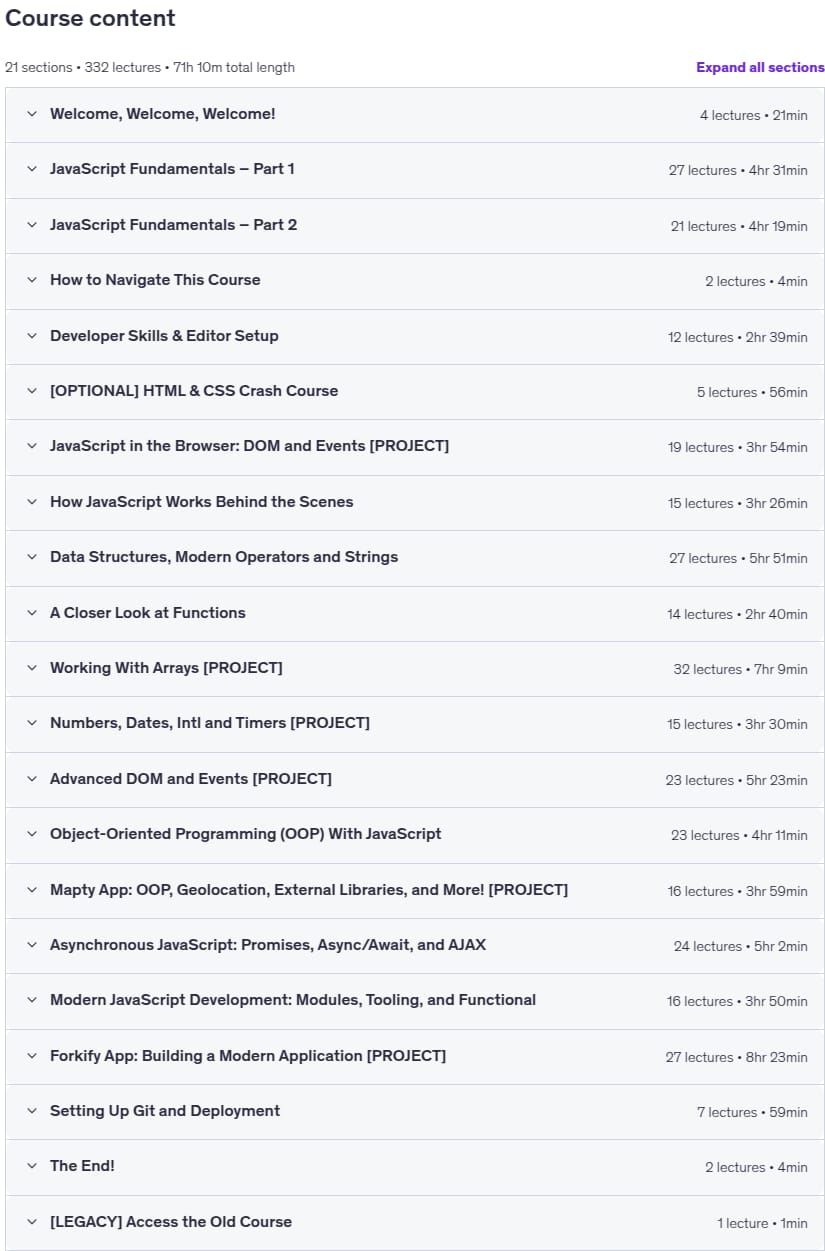
Task: Click '[LEGACY] Access the Old Course' title
Action: coord(171,1222)
